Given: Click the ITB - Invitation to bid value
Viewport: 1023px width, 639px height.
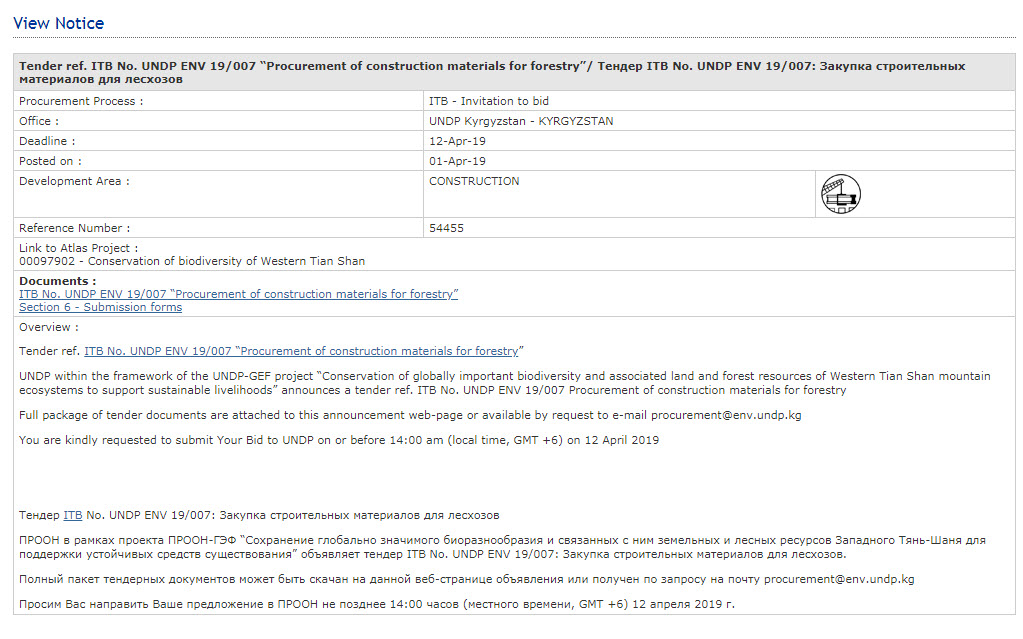Looking at the screenshot, I should pos(488,102).
